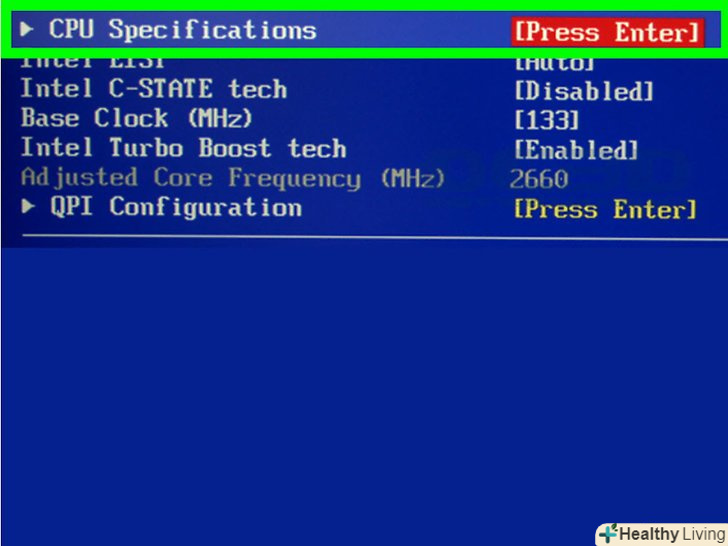The image size is (728, 546).
Task: Change the C-STATE [Disabled] value
Action: pos(584,91)
